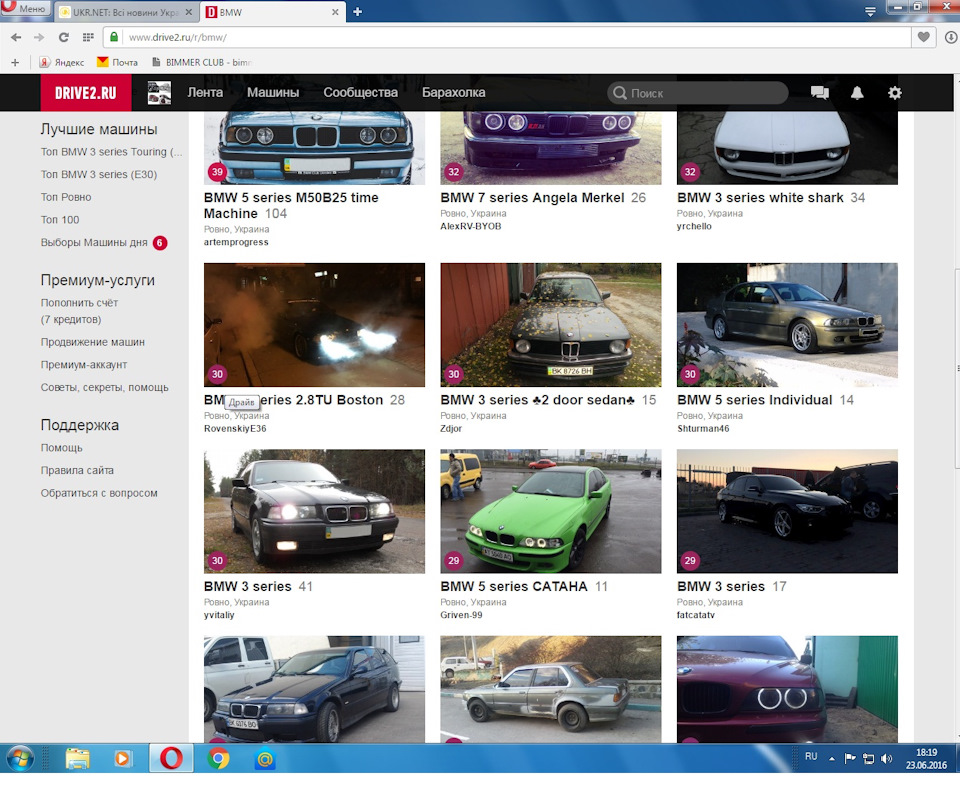Close the UKR.NET tab
Viewport: 960px width, 810px height.
pyautogui.click(x=189, y=12)
